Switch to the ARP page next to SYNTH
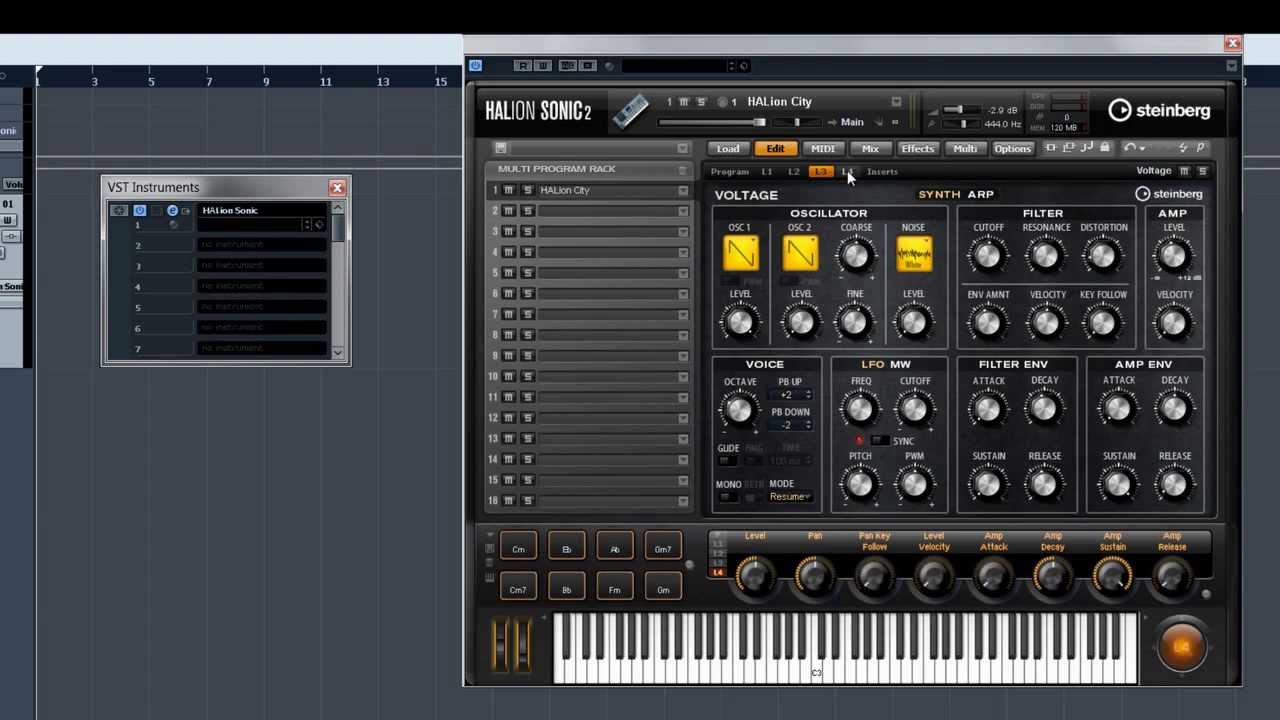The image size is (1280, 720). click(x=980, y=194)
